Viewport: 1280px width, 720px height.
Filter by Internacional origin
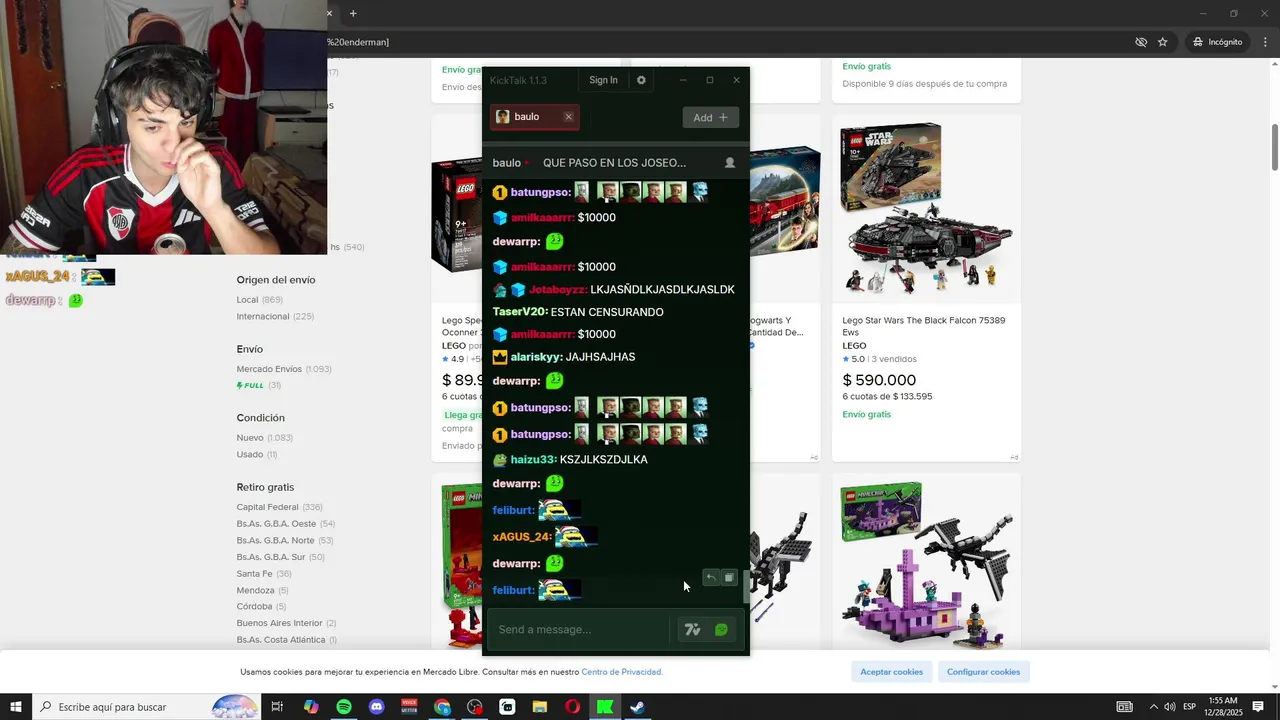point(263,317)
